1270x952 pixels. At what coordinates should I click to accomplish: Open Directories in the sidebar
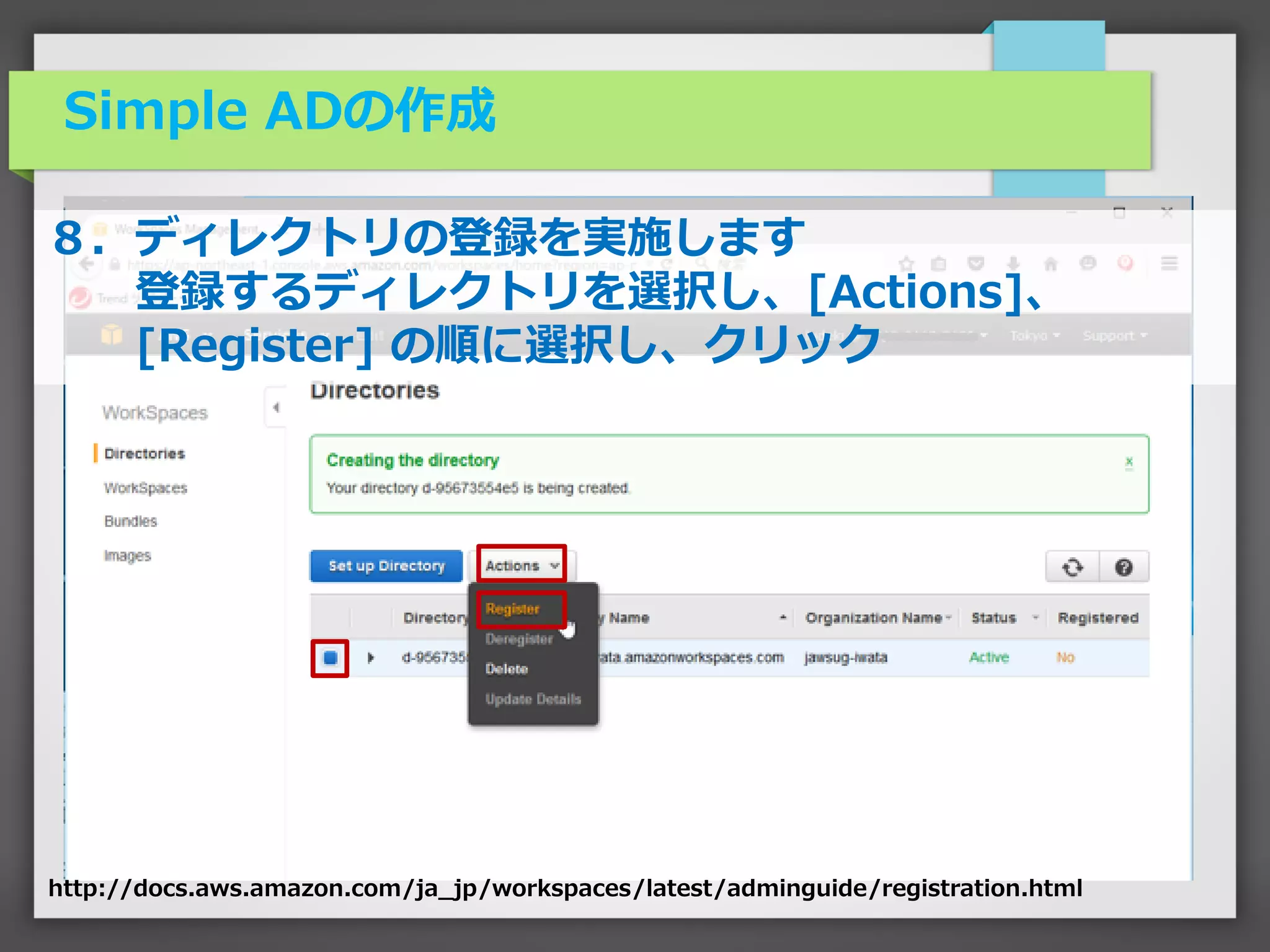tap(144, 454)
